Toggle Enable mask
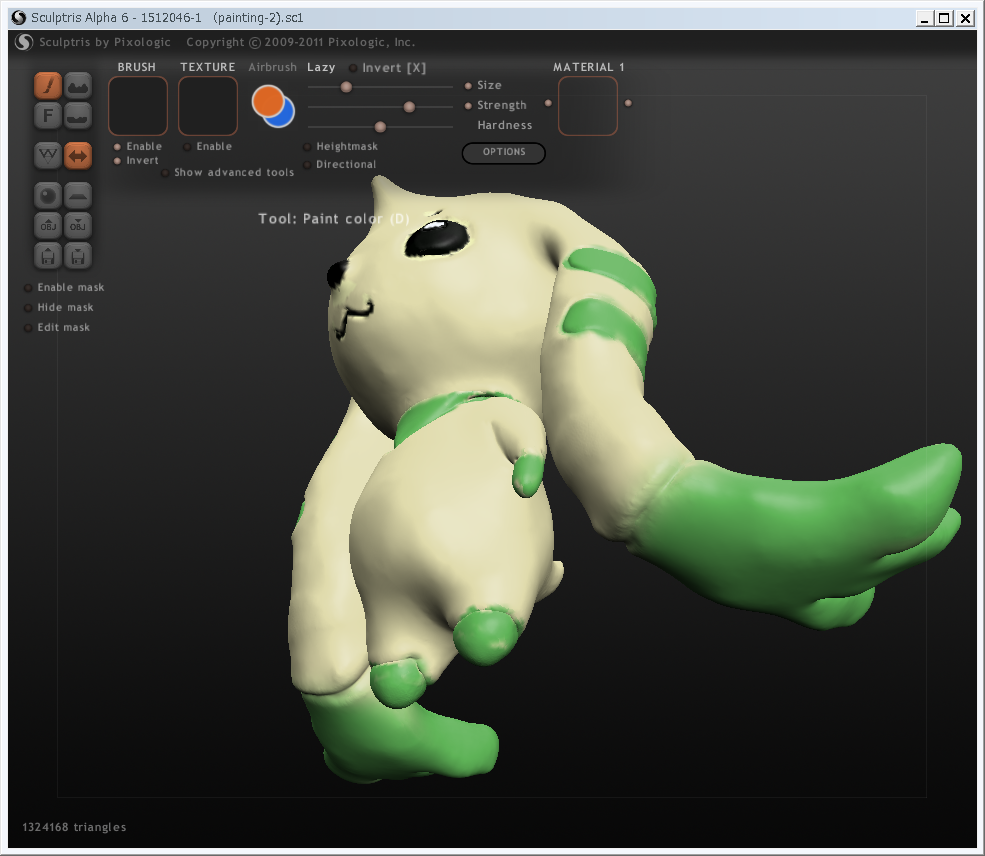The width and height of the screenshot is (985, 856). pos(28,288)
